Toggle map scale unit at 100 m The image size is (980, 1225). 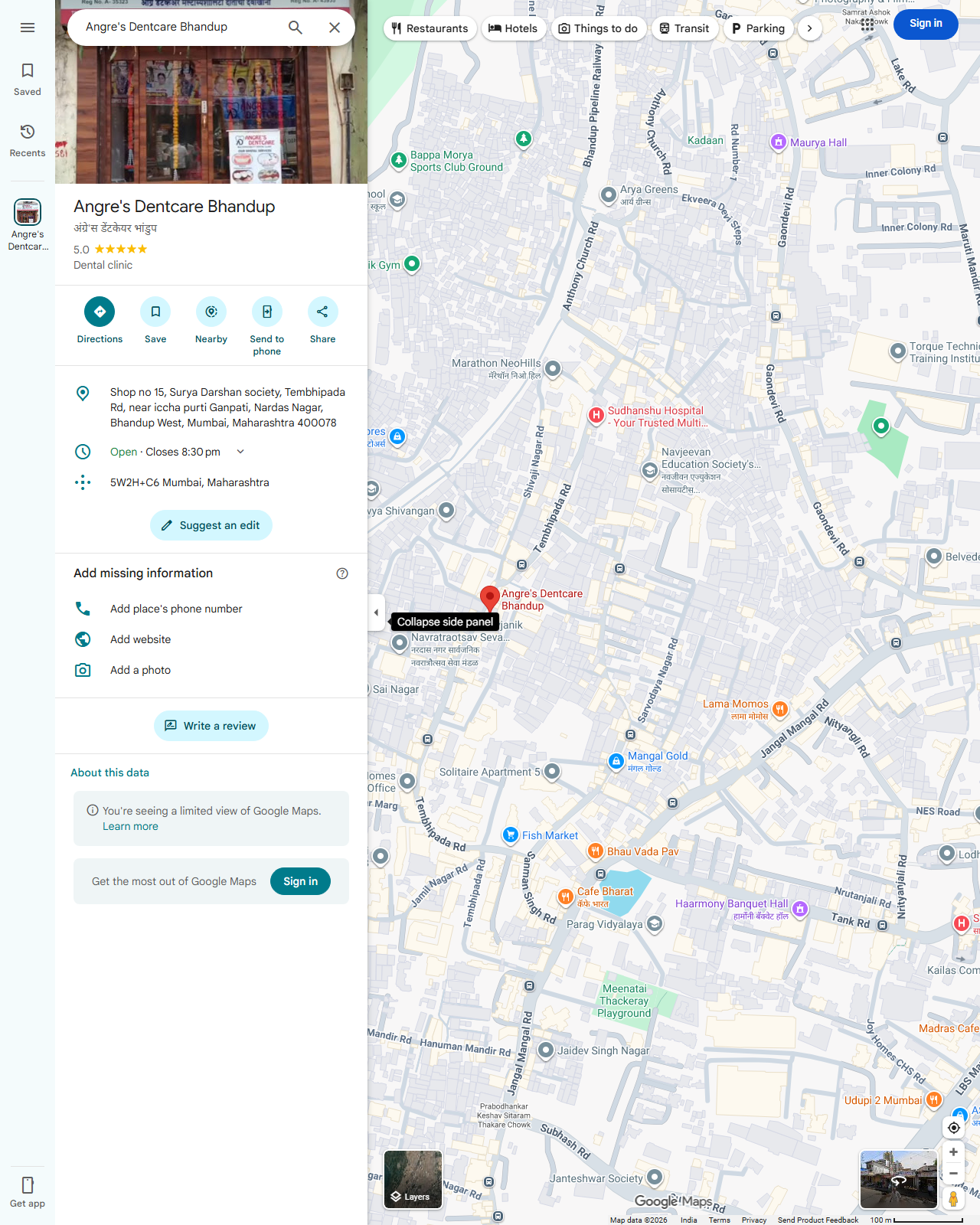[916, 1220]
